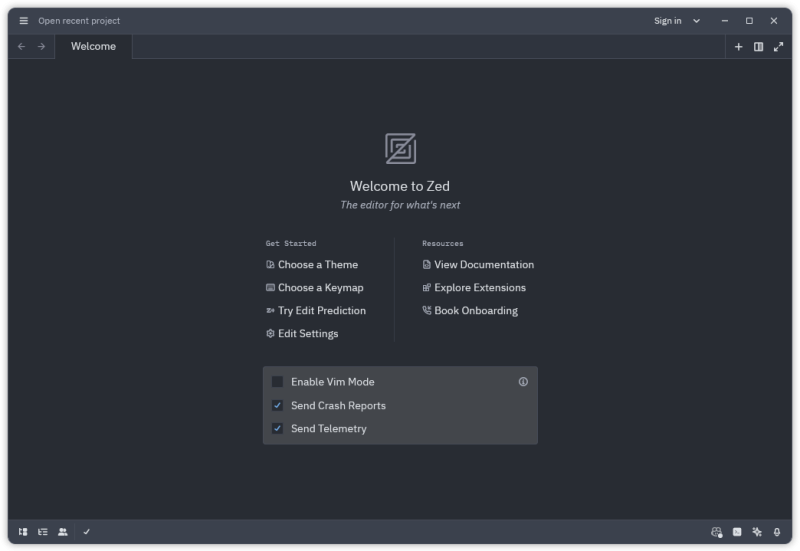The image size is (800, 551).
Task: Toggle the Outline Panel icon
Action: pyautogui.click(x=43, y=532)
